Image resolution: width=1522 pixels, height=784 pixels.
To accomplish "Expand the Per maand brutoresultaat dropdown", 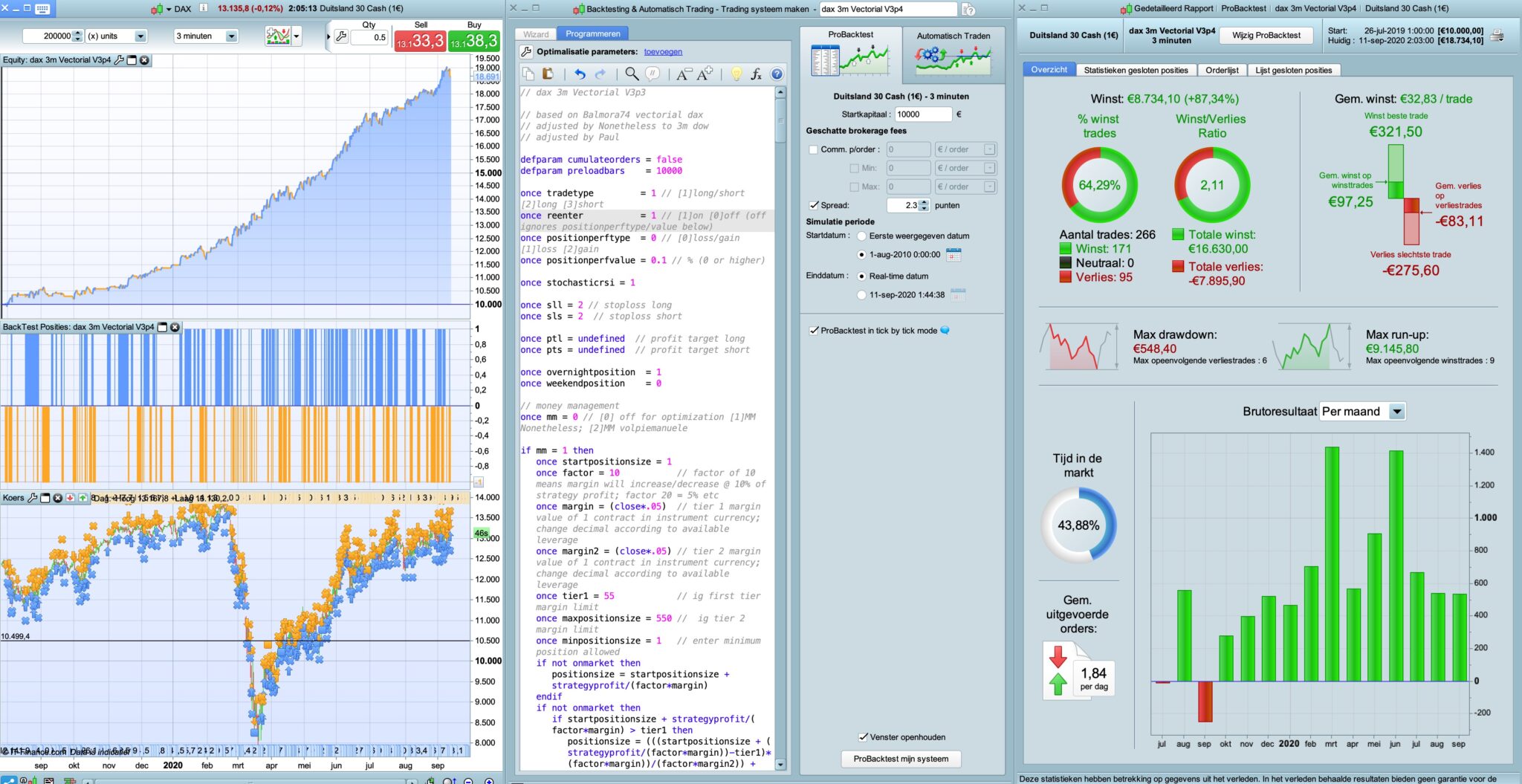I will (x=1396, y=412).
